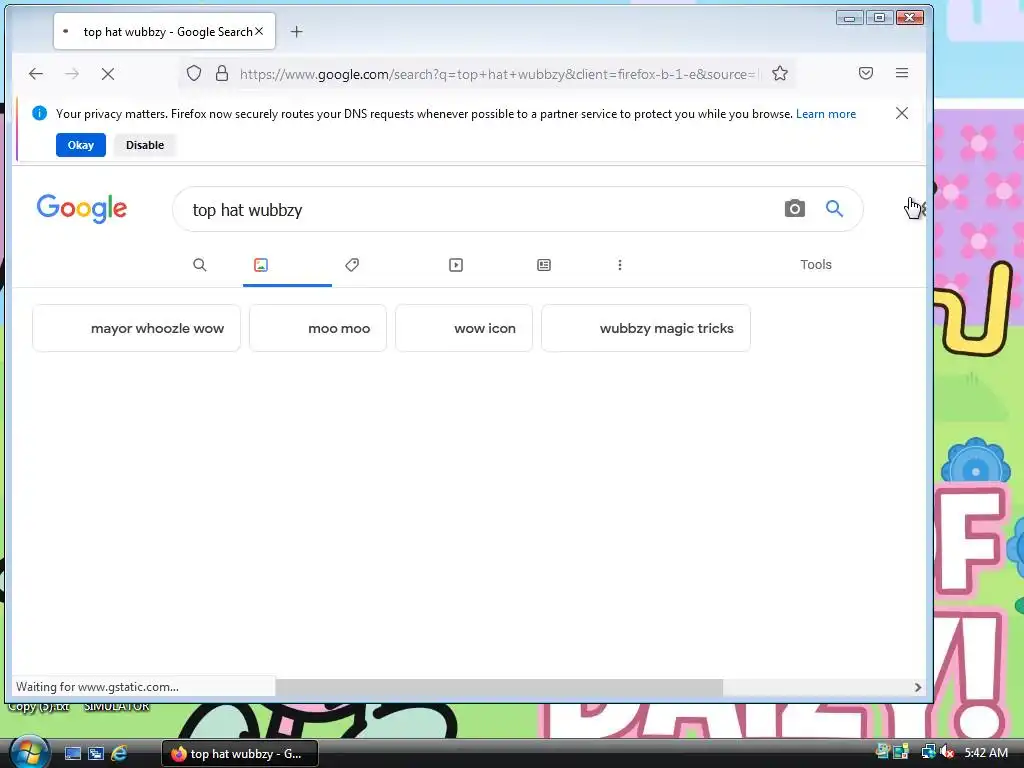Click the Firefox taskbar button
1024x768 pixels.
click(240, 754)
